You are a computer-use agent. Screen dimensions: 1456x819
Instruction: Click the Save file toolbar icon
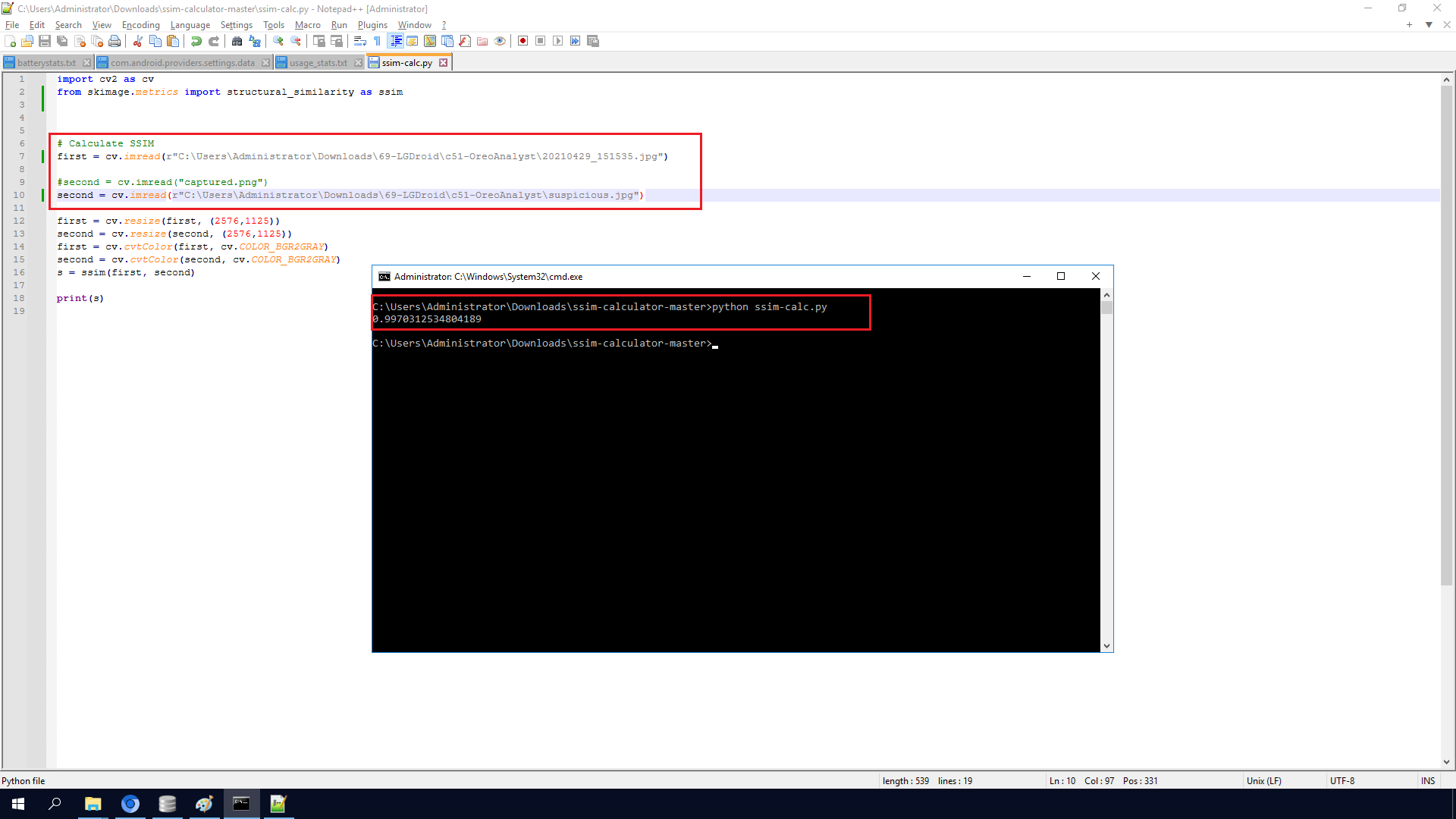tap(45, 41)
